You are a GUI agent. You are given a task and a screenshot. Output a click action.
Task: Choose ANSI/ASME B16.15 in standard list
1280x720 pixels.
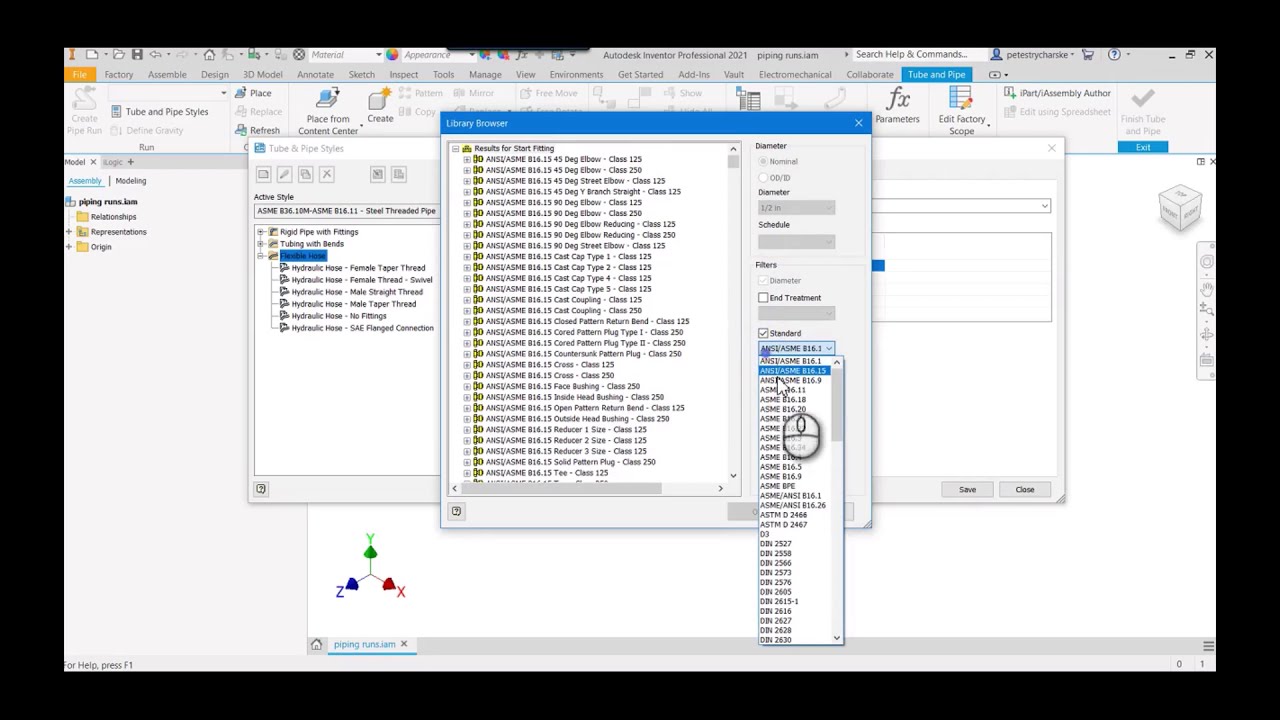(x=793, y=371)
